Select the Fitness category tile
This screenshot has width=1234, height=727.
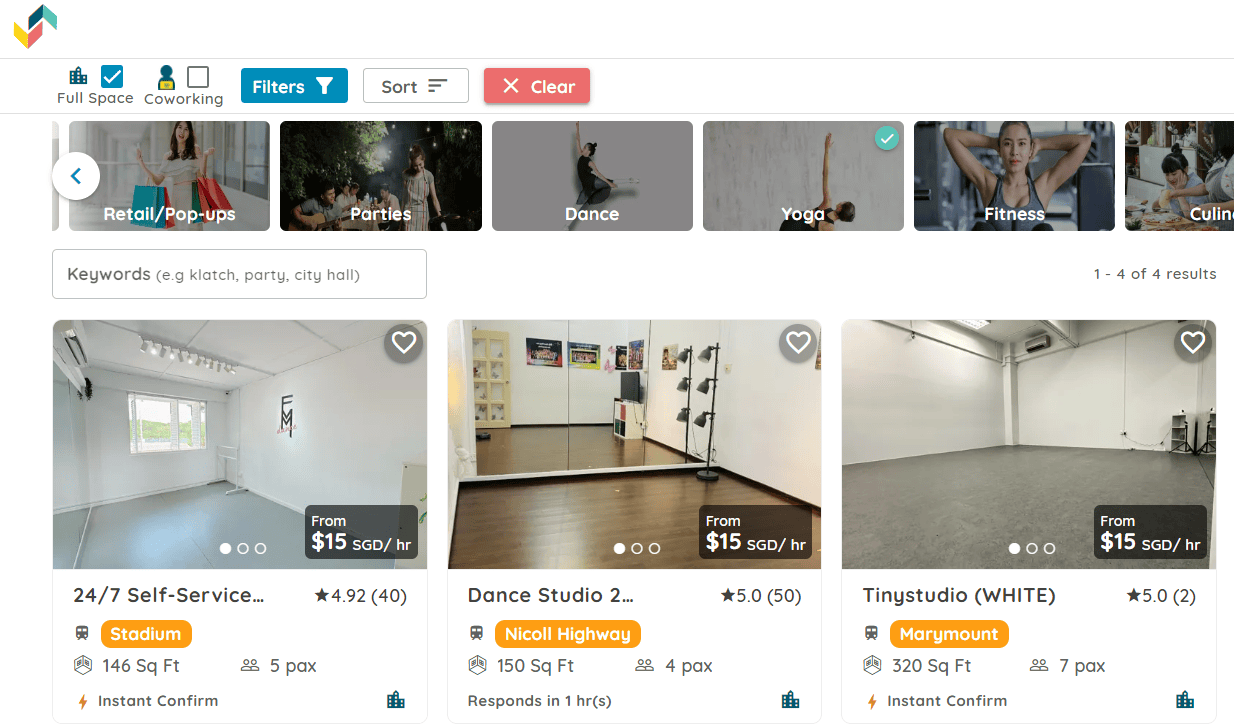pos(1014,176)
